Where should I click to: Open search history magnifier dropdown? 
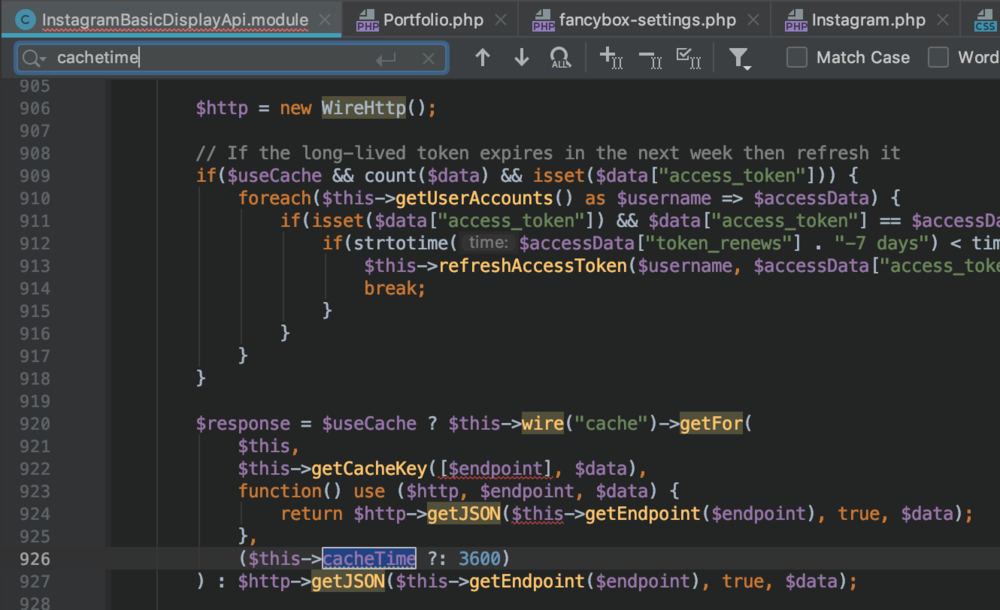click(34, 59)
